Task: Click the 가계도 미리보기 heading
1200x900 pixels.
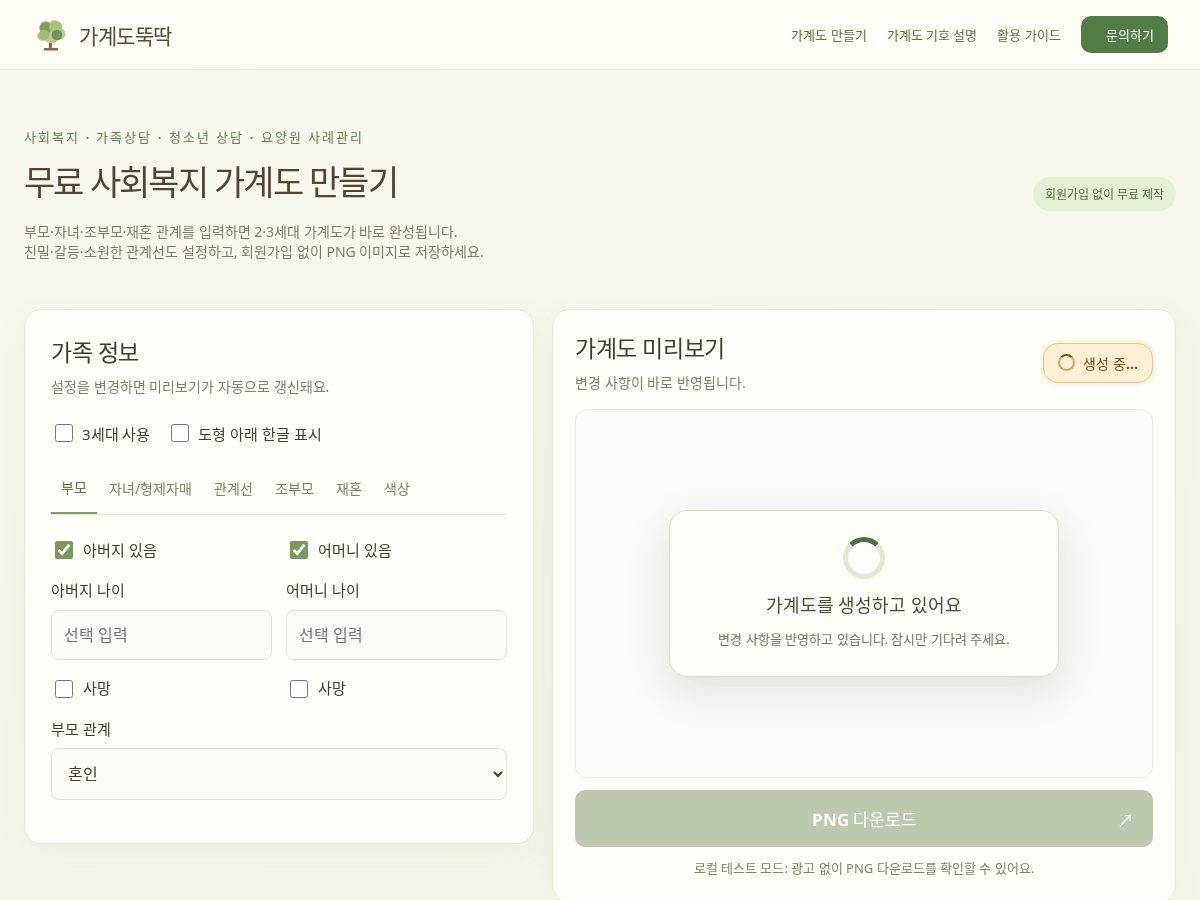Action: pos(650,348)
